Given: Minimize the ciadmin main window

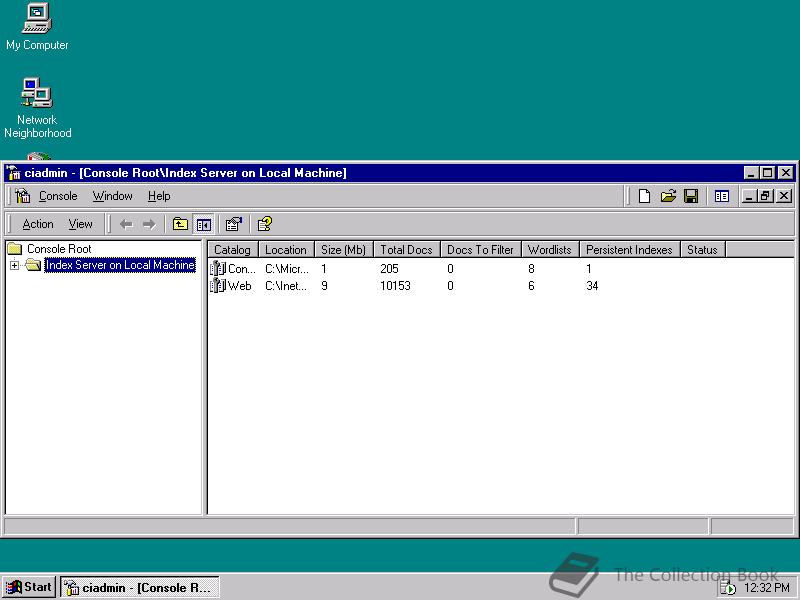Looking at the screenshot, I should (x=751, y=173).
